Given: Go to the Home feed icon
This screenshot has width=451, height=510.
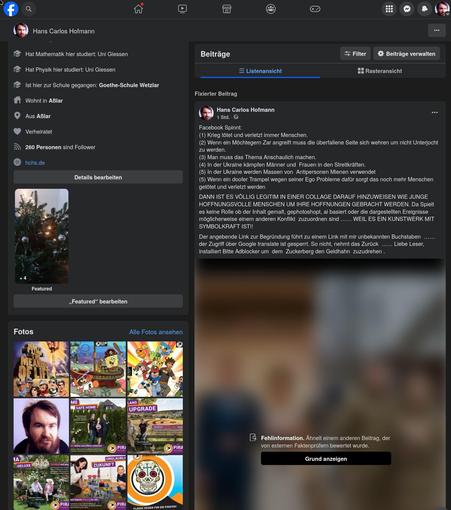Looking at the screenshot, I should point(138,9).
